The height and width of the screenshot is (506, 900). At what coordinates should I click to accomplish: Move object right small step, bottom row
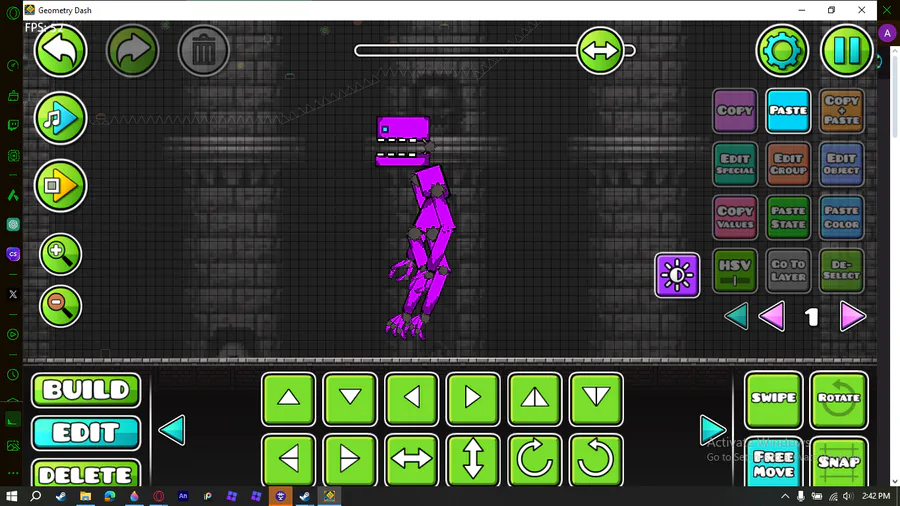click(x=350, y=460)
